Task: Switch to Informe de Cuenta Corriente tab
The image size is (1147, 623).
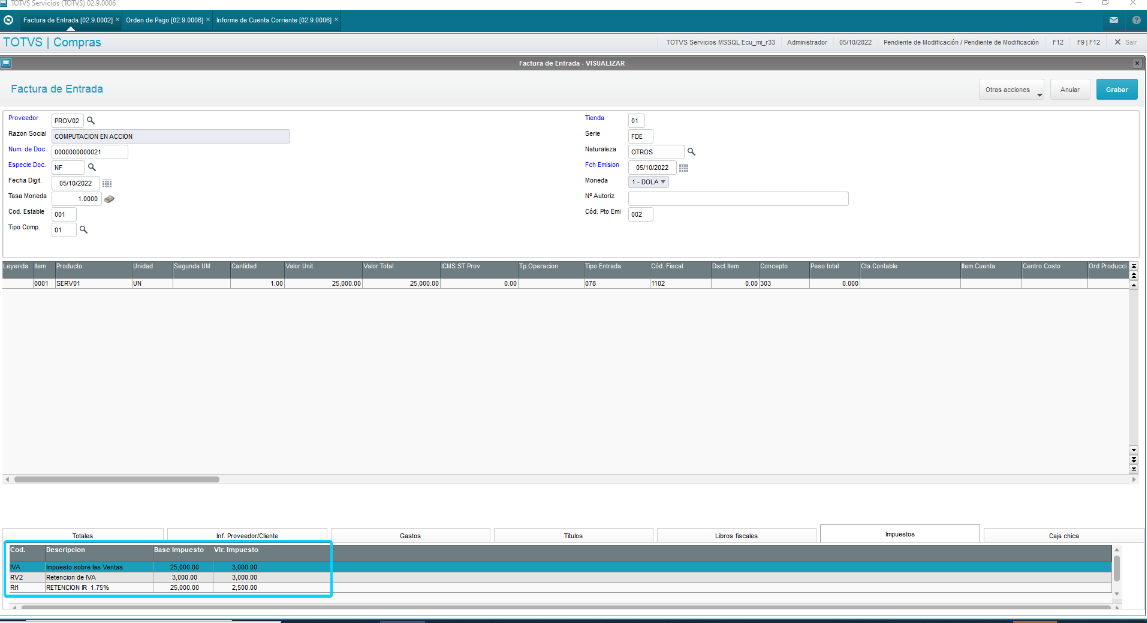Action: tap(274, 20)
